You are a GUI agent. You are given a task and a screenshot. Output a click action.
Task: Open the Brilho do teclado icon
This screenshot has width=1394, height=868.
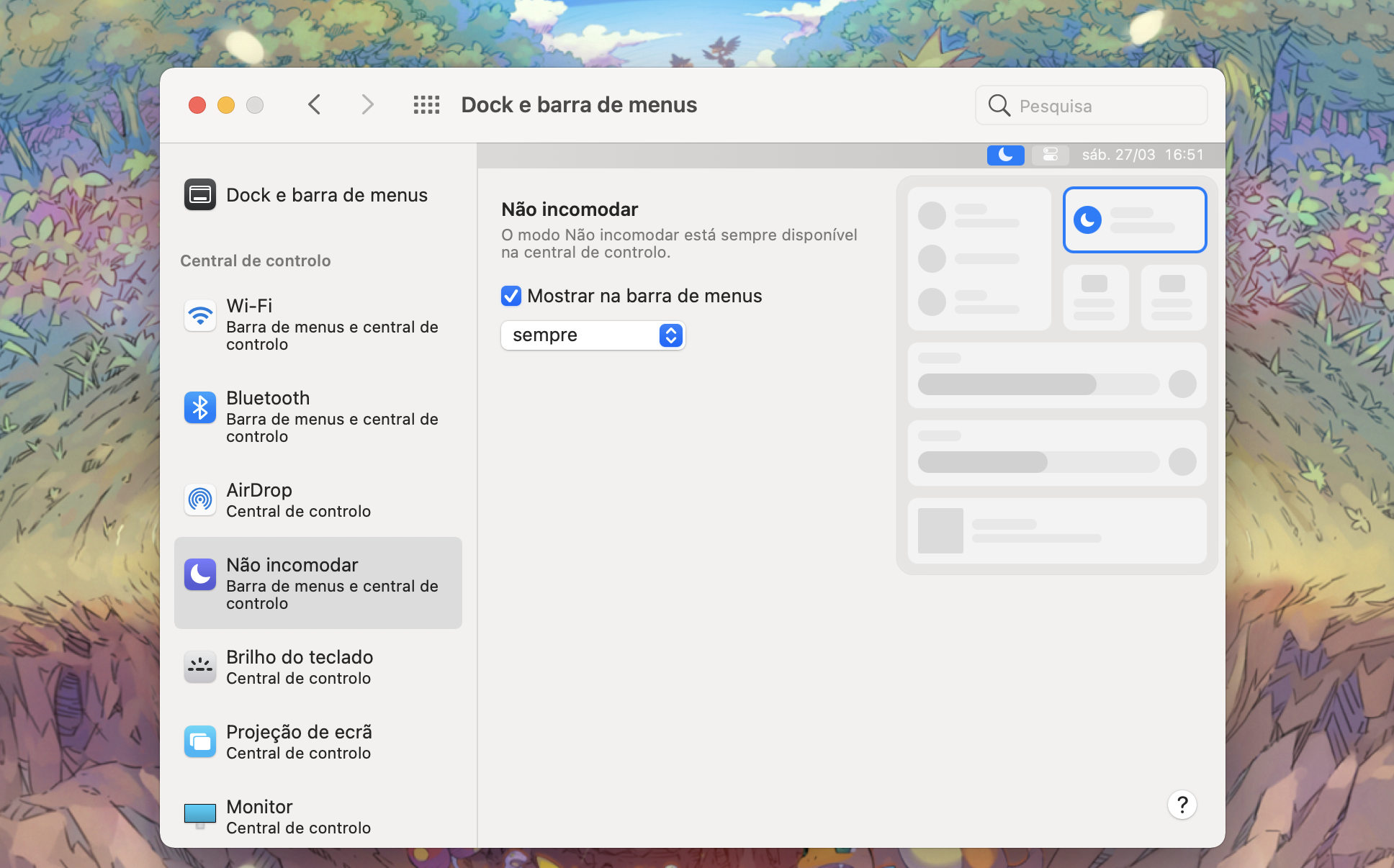[200, 666]
